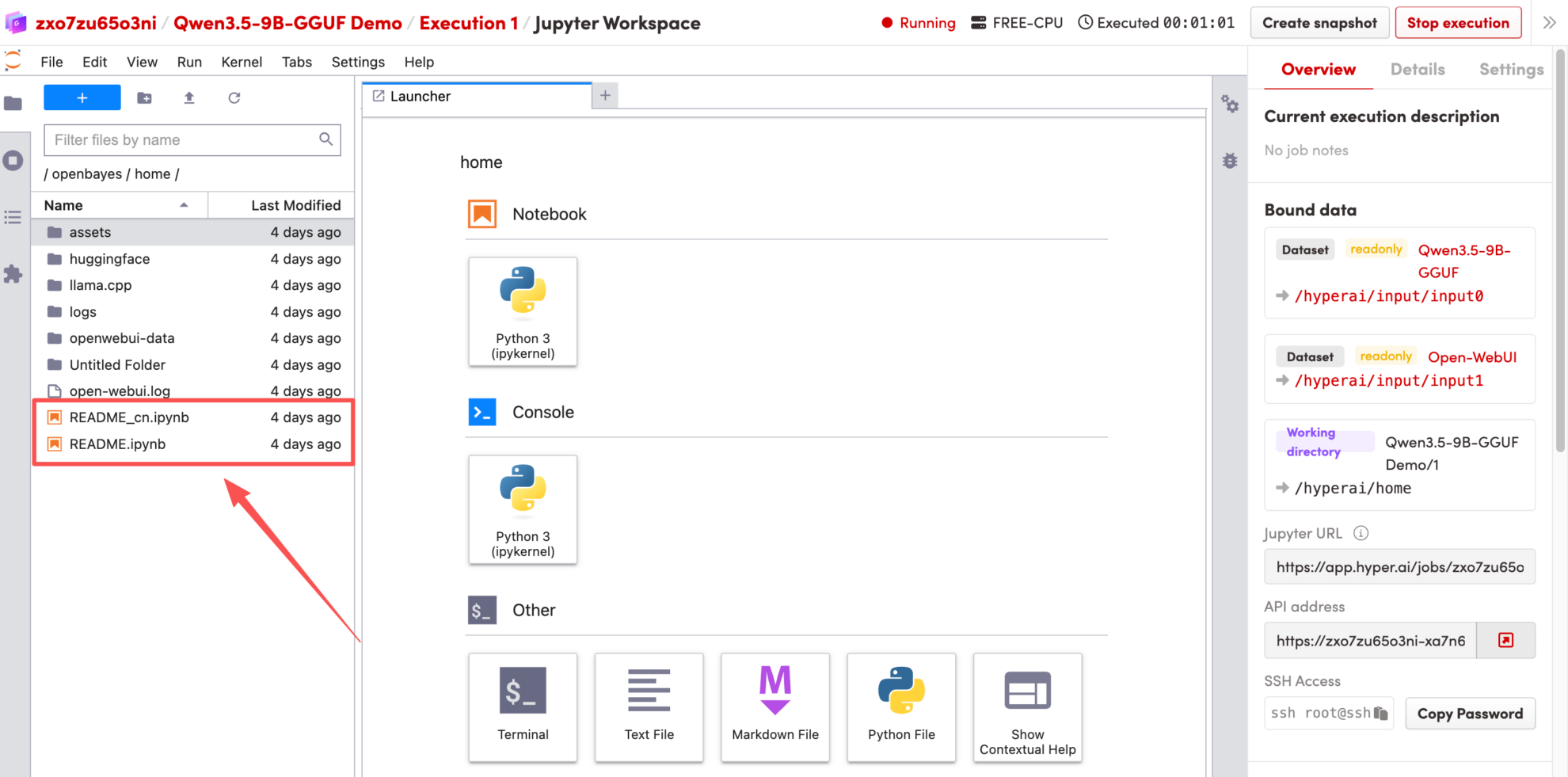The image size is (1568, 777).
Task: Click the Stop execution button
Action: tap(1457, 23)
